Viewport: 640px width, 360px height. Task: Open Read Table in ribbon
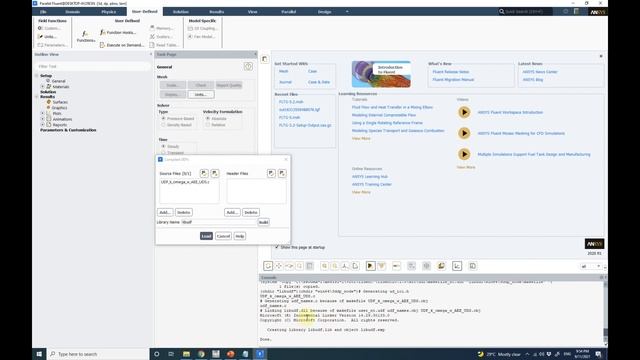(163, 45)
